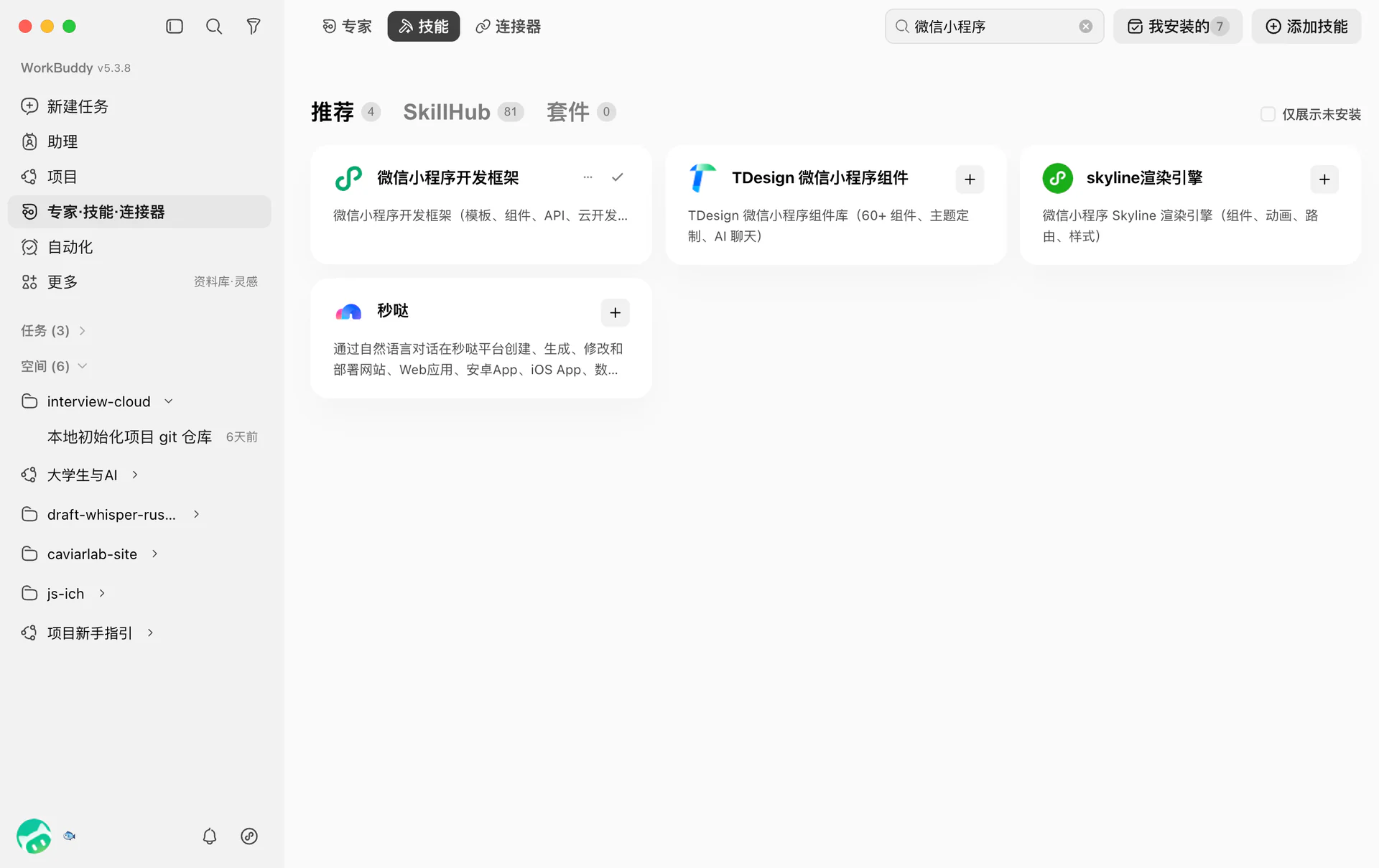Click the 新建任务 plus icon
Viewport: 1379px width, 868px height.
(x=29, y=106)
